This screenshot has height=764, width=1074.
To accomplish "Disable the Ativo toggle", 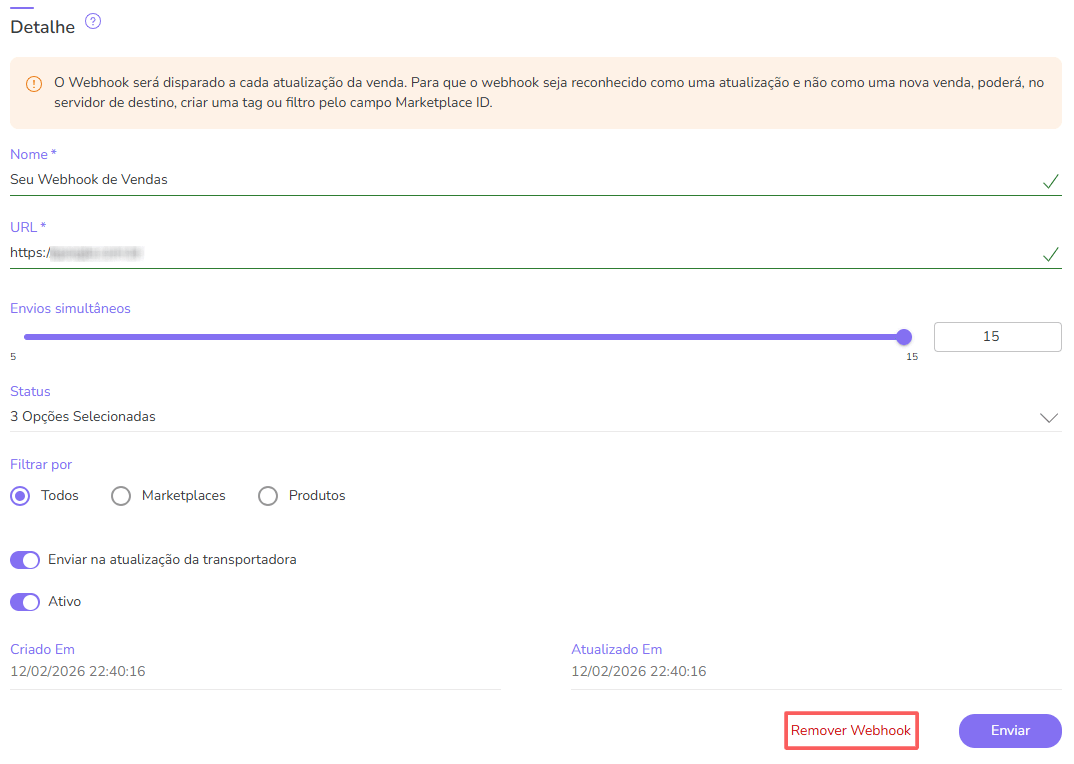I will (x=24, y=602).
